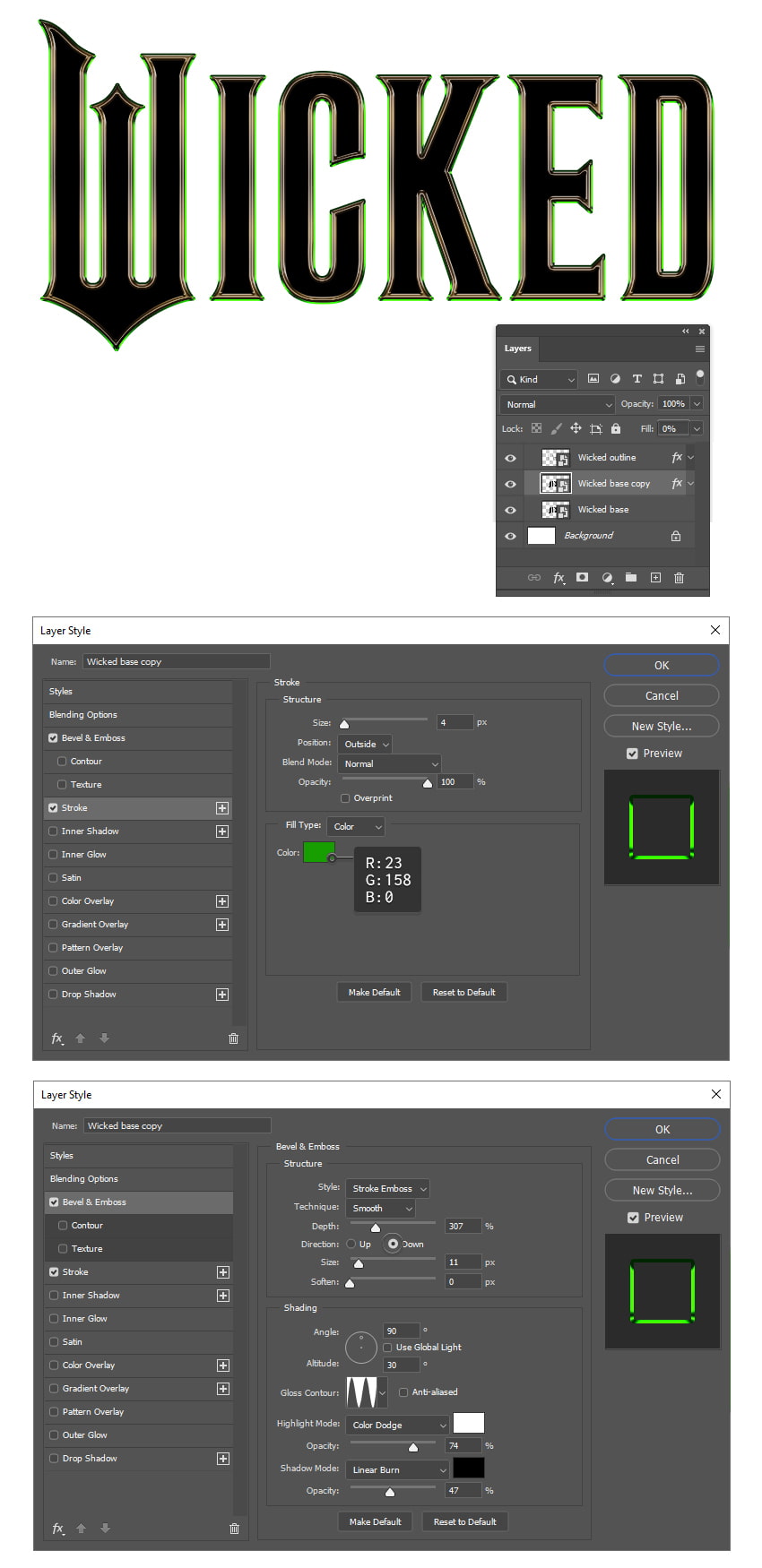The image size is (762, 1568).
Task: Filter Layers panel by shape layers icon
Action: (658, 379)
